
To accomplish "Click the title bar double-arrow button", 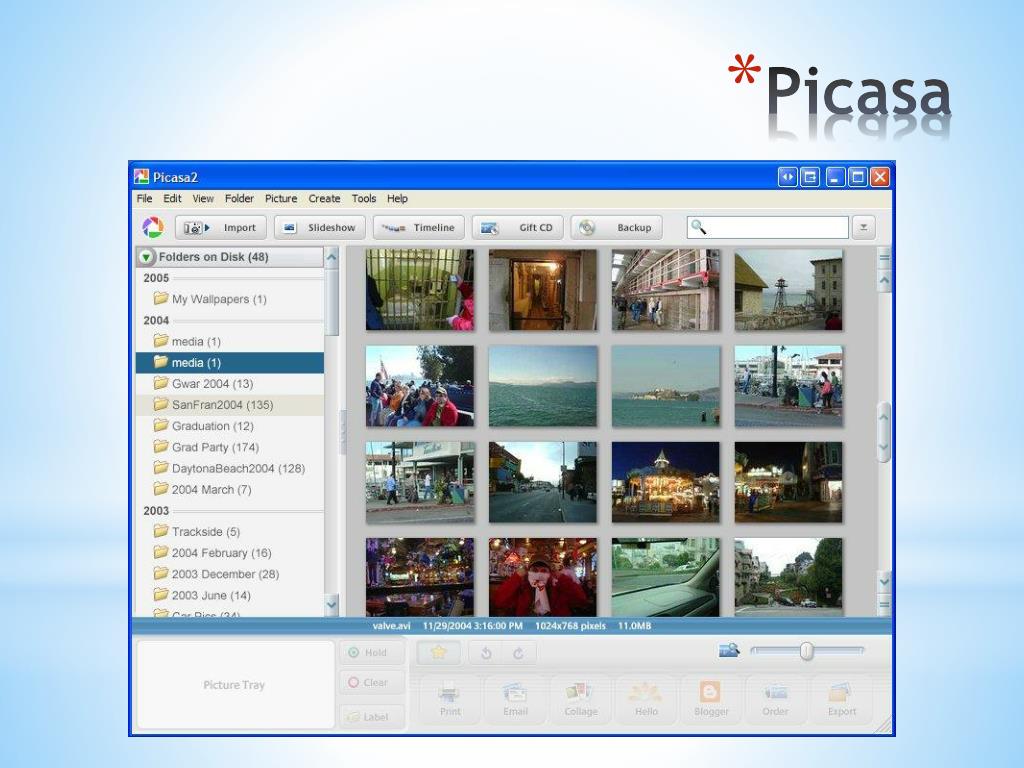I will (x=788, y=177).
